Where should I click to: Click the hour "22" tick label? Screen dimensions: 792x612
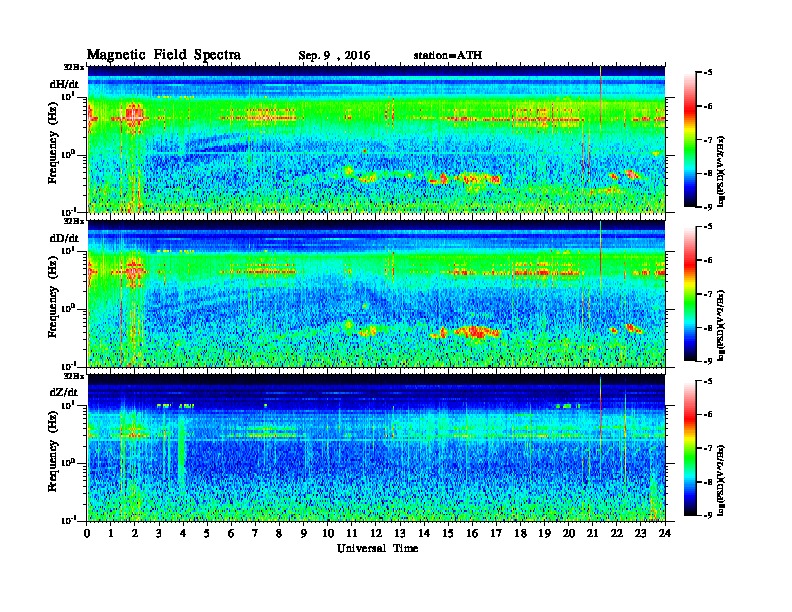point(617,534)
